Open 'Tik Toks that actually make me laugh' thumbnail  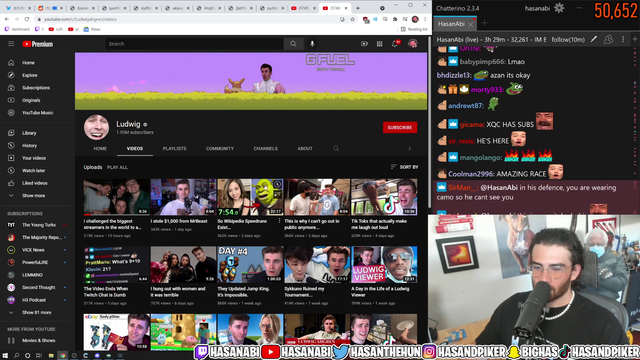(384, 197)
